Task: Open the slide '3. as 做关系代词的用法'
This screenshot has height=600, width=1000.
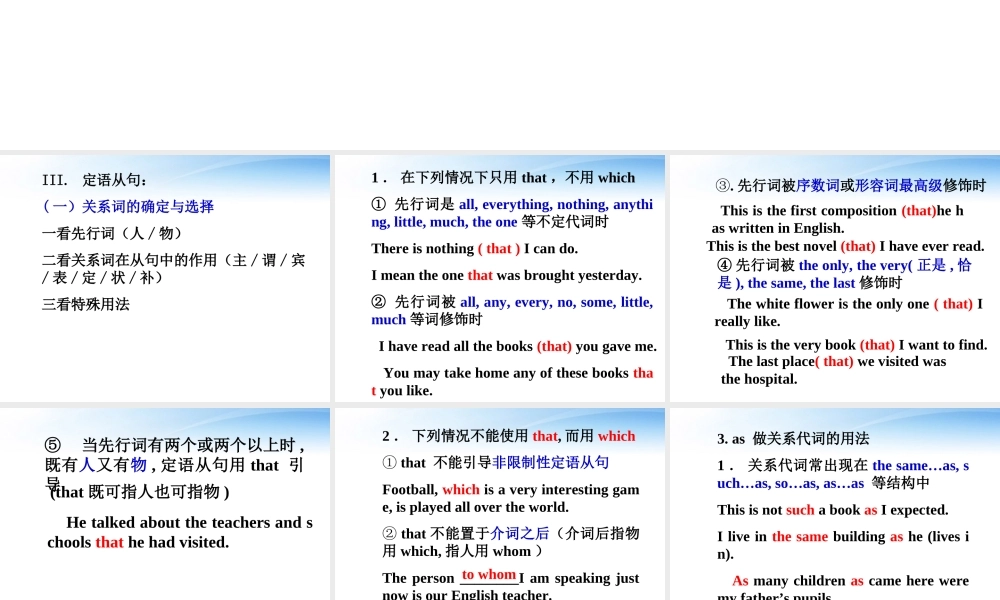Action: 835,504
